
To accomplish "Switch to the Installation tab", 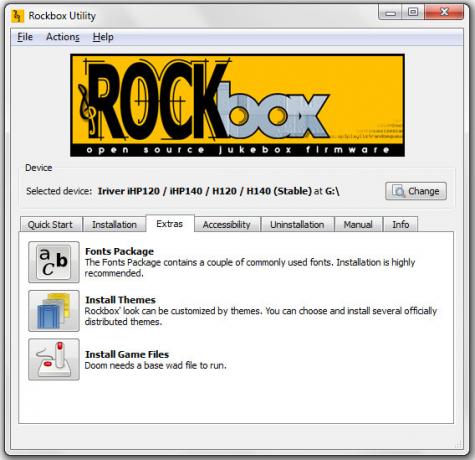I will (114, 224).
